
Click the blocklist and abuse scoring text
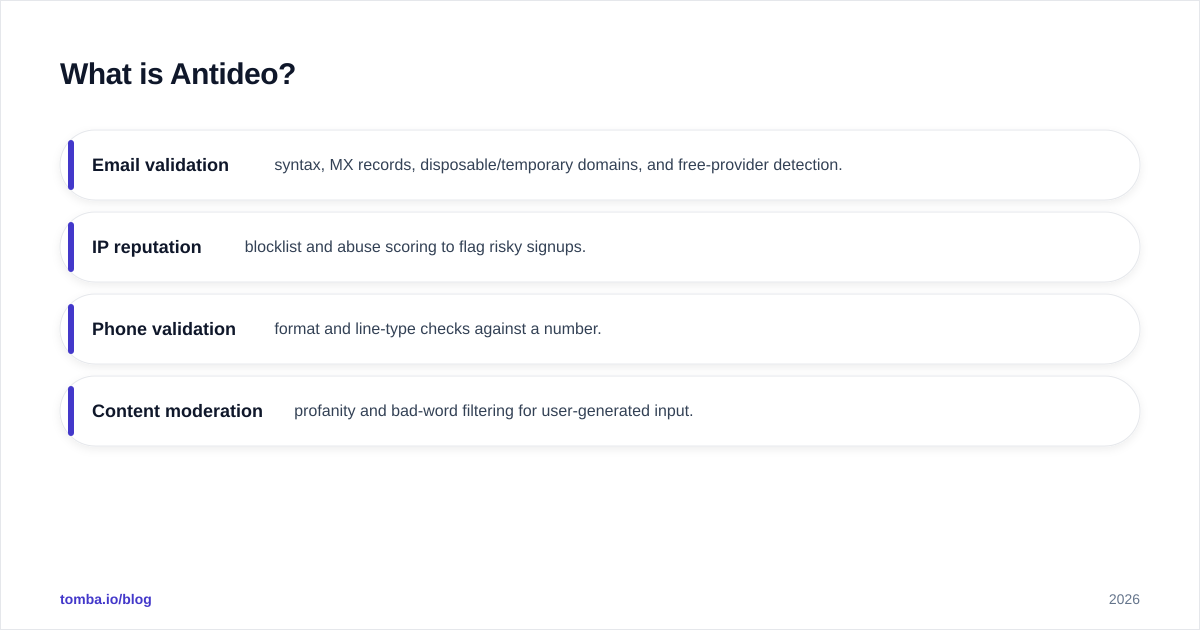(415, 247)
